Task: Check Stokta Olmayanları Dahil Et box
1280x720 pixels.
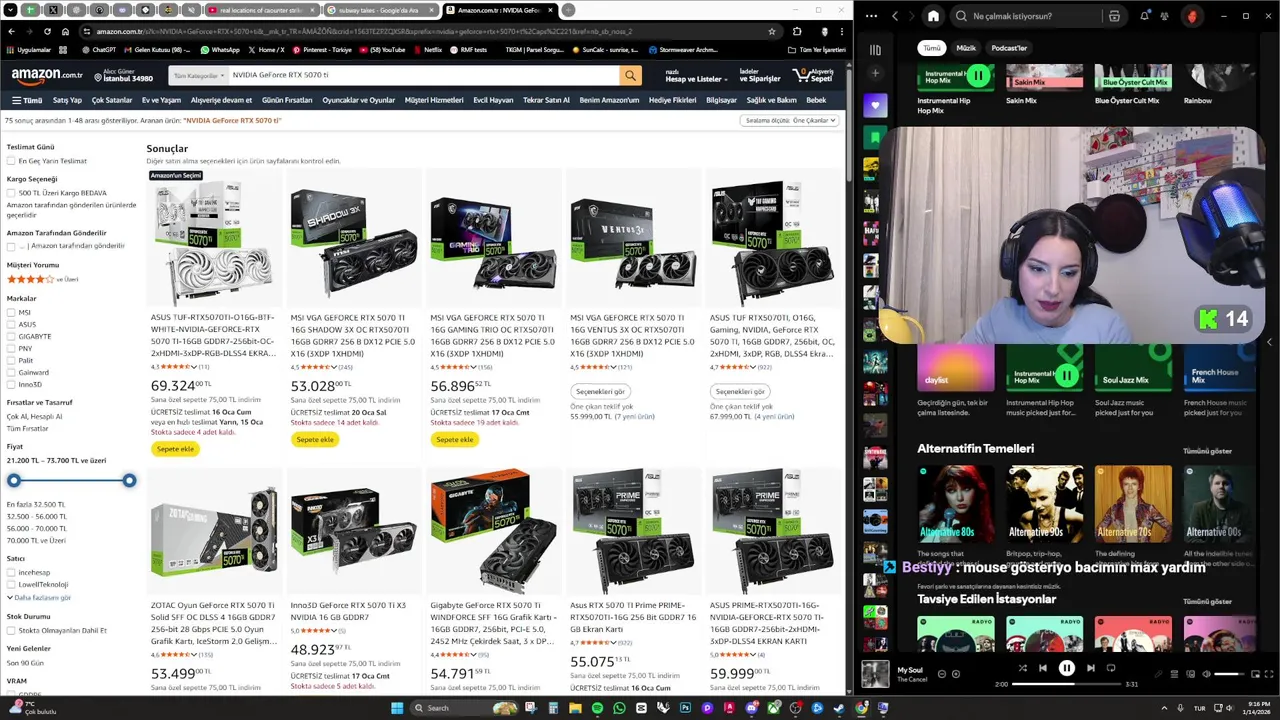Action: pos(10,631)
